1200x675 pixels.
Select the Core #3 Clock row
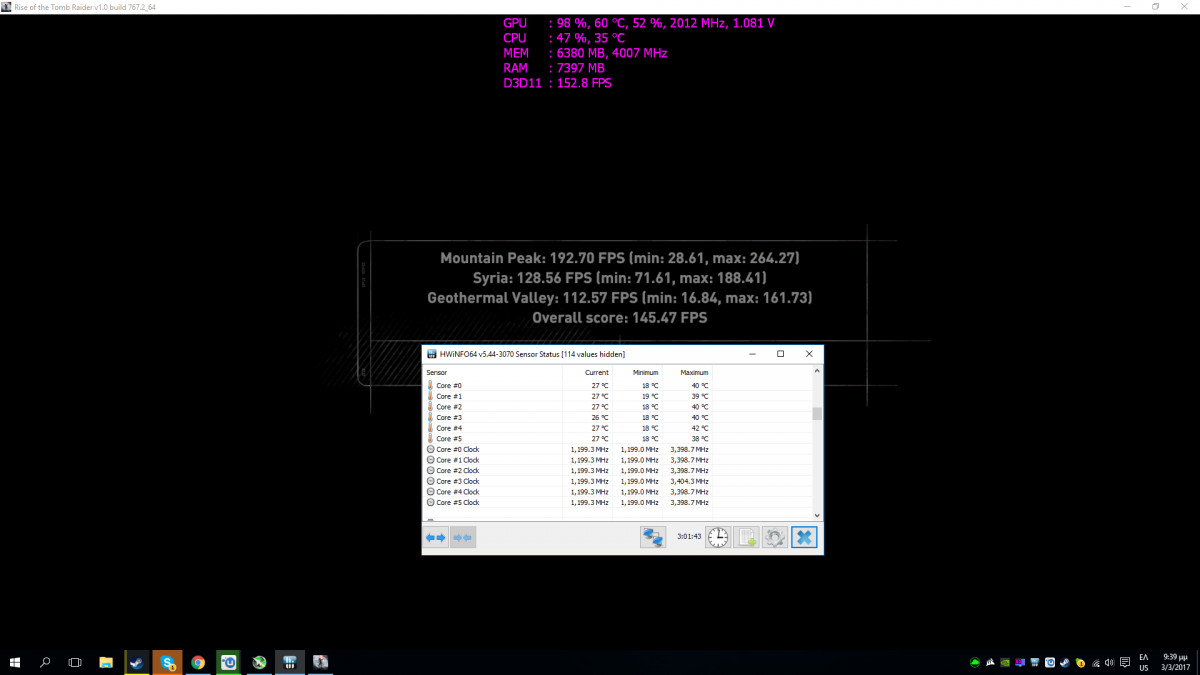click(x=617, y=481)
